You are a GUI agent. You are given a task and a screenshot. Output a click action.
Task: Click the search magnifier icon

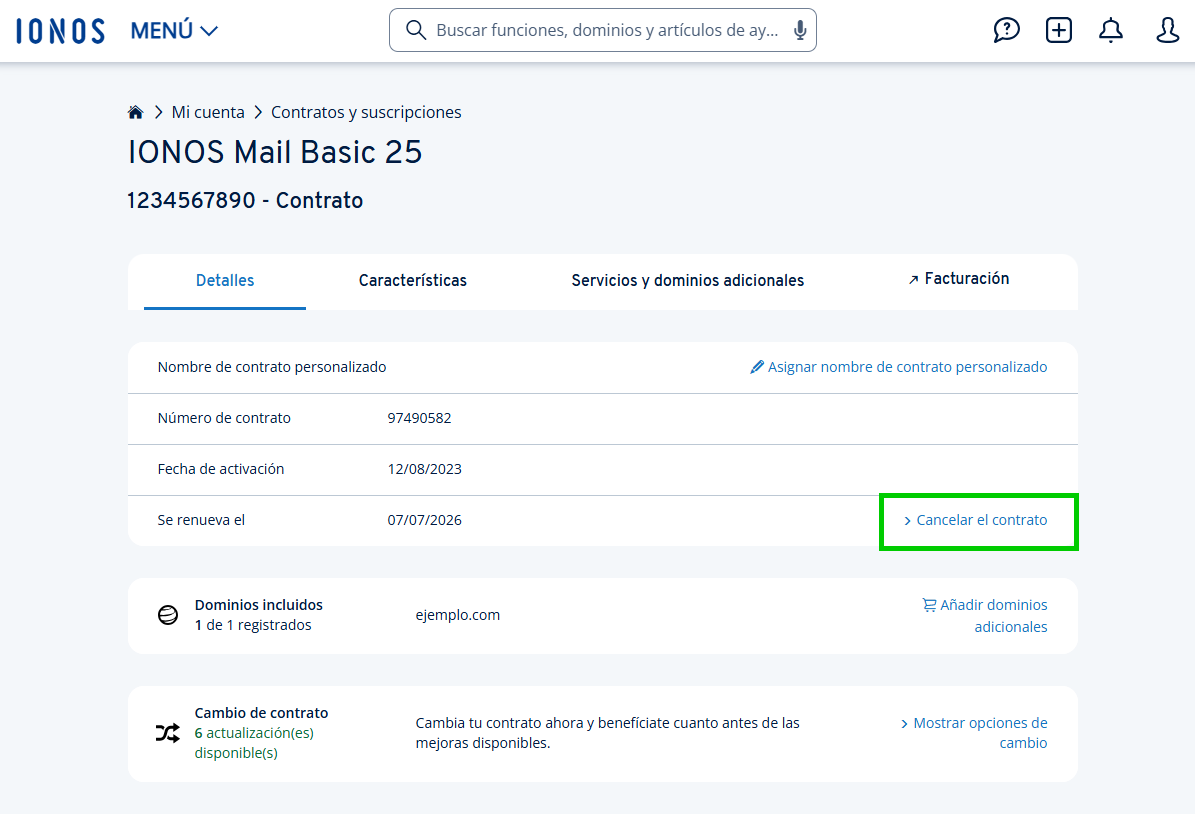[415, 30]
